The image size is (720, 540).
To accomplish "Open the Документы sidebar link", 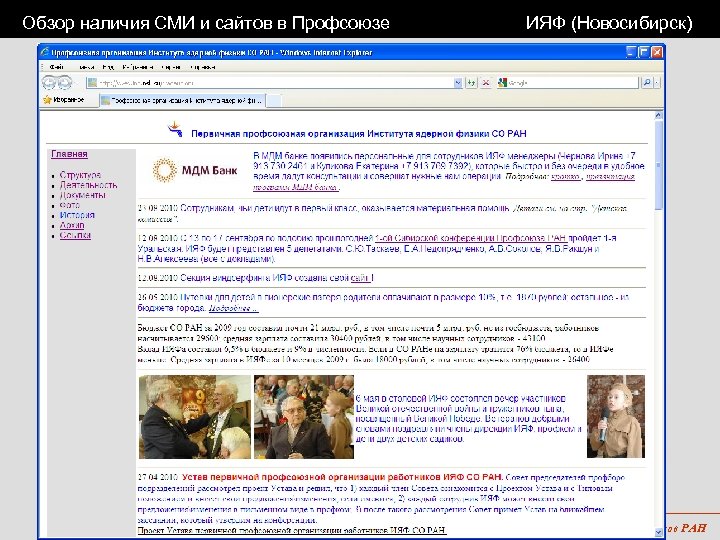I will (82, 195).
